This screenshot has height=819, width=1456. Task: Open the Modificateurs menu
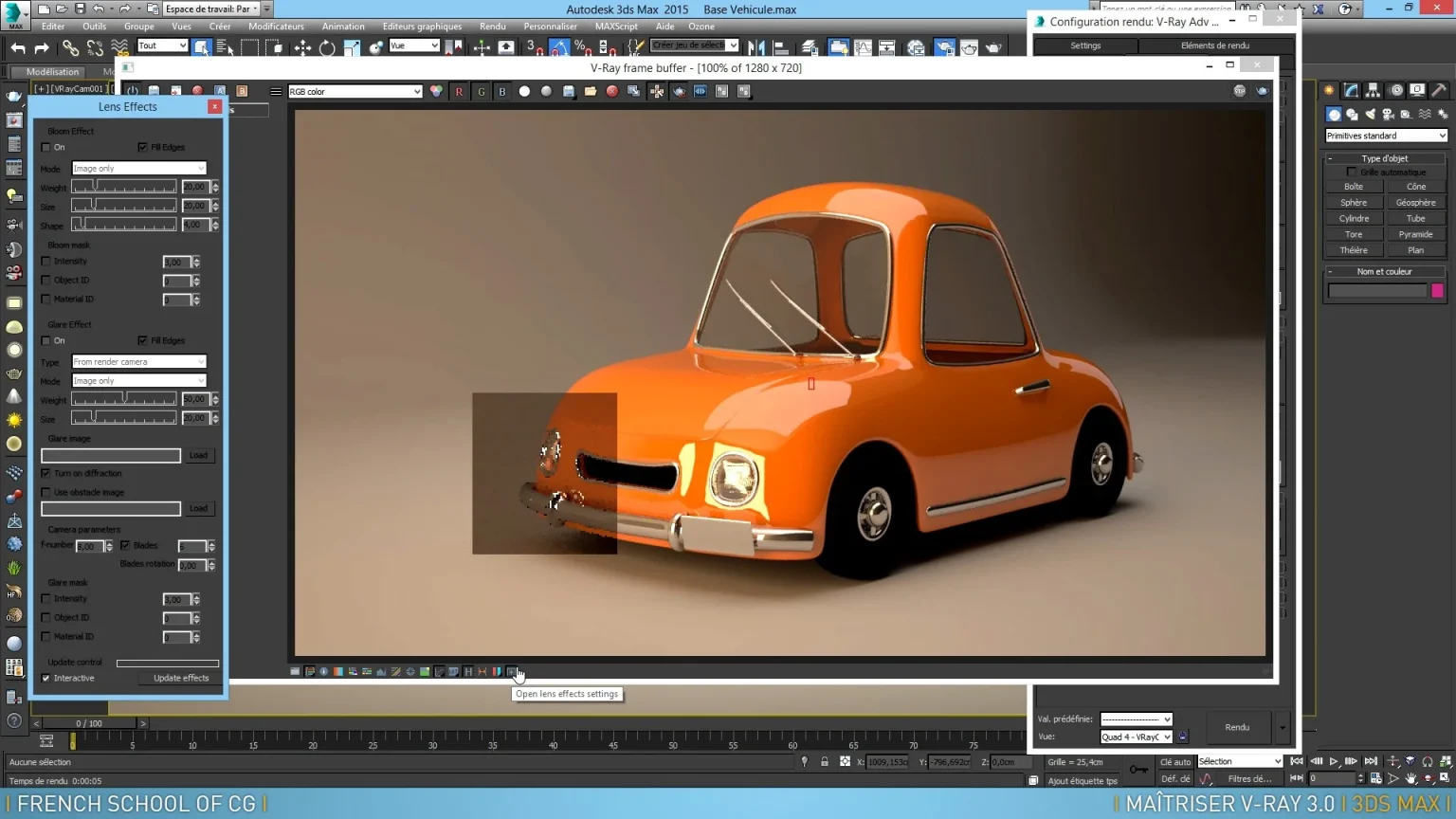click(x=276, y=27)
